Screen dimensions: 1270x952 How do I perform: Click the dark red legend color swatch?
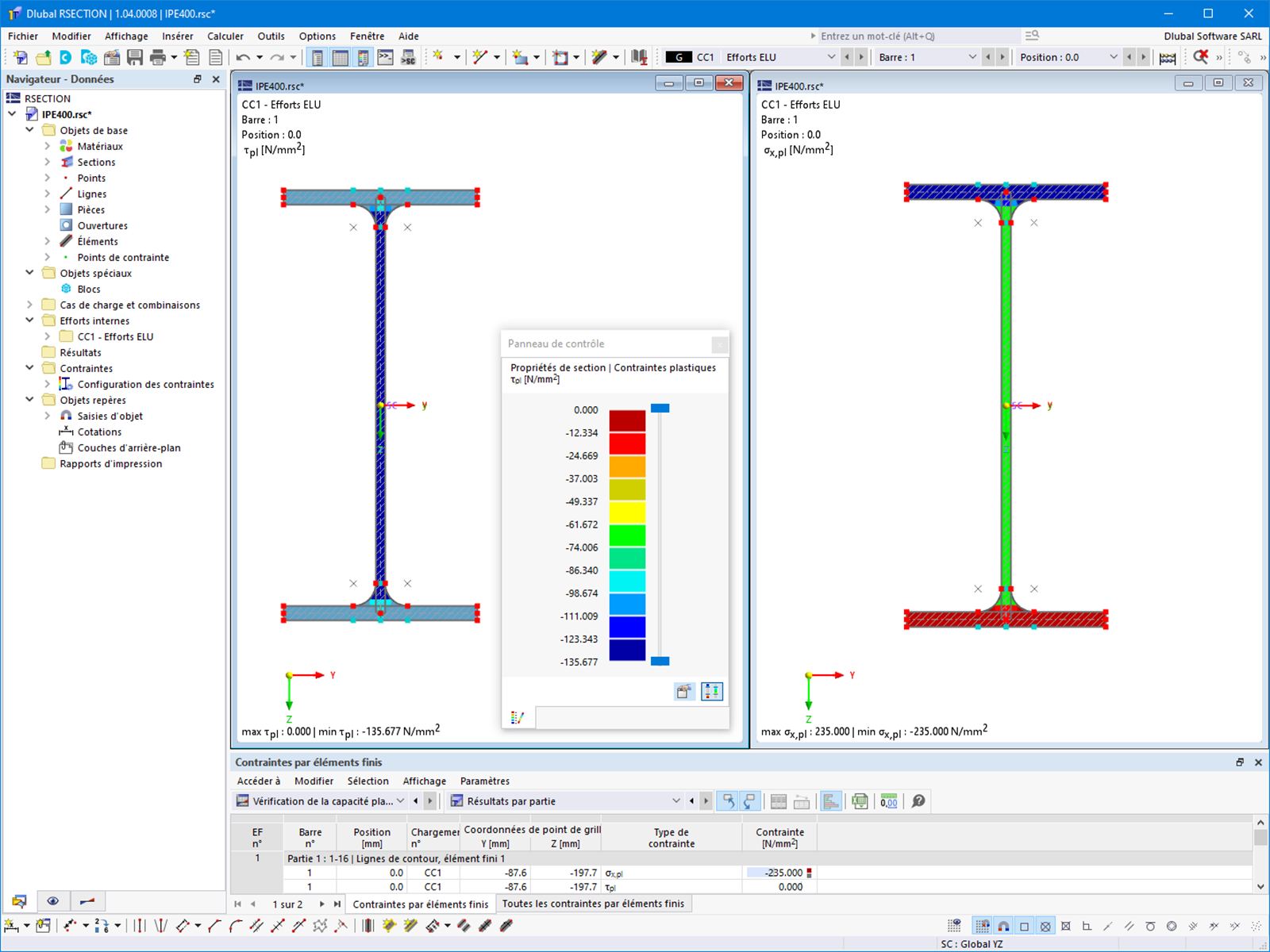[627, 420]
